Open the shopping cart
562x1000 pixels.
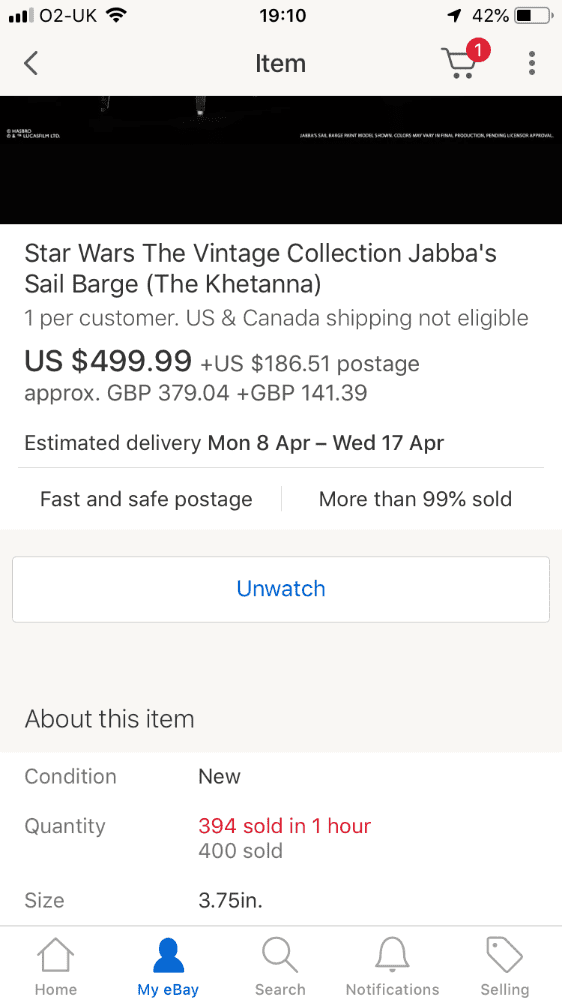pos(461,62)
